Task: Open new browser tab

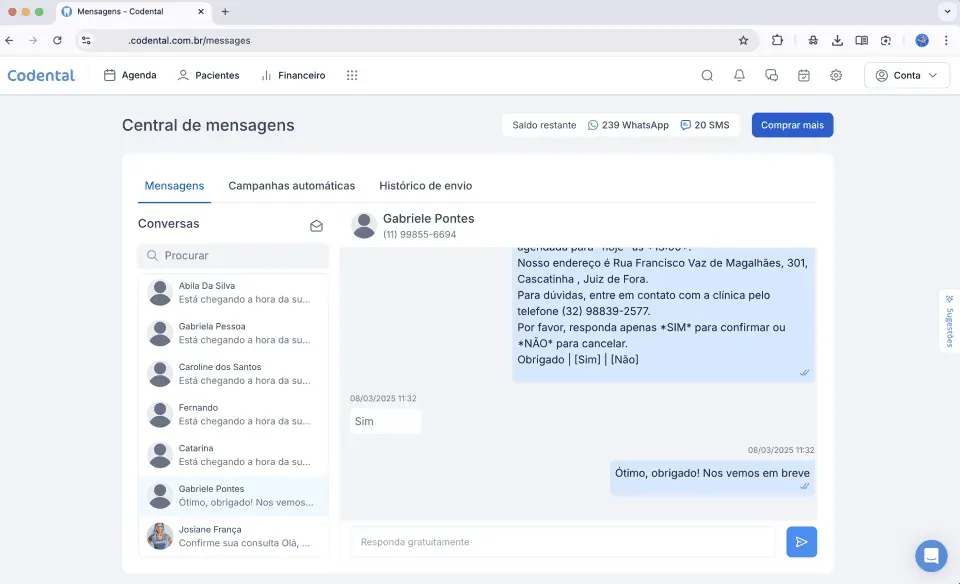Action: [x=225, y=12]
